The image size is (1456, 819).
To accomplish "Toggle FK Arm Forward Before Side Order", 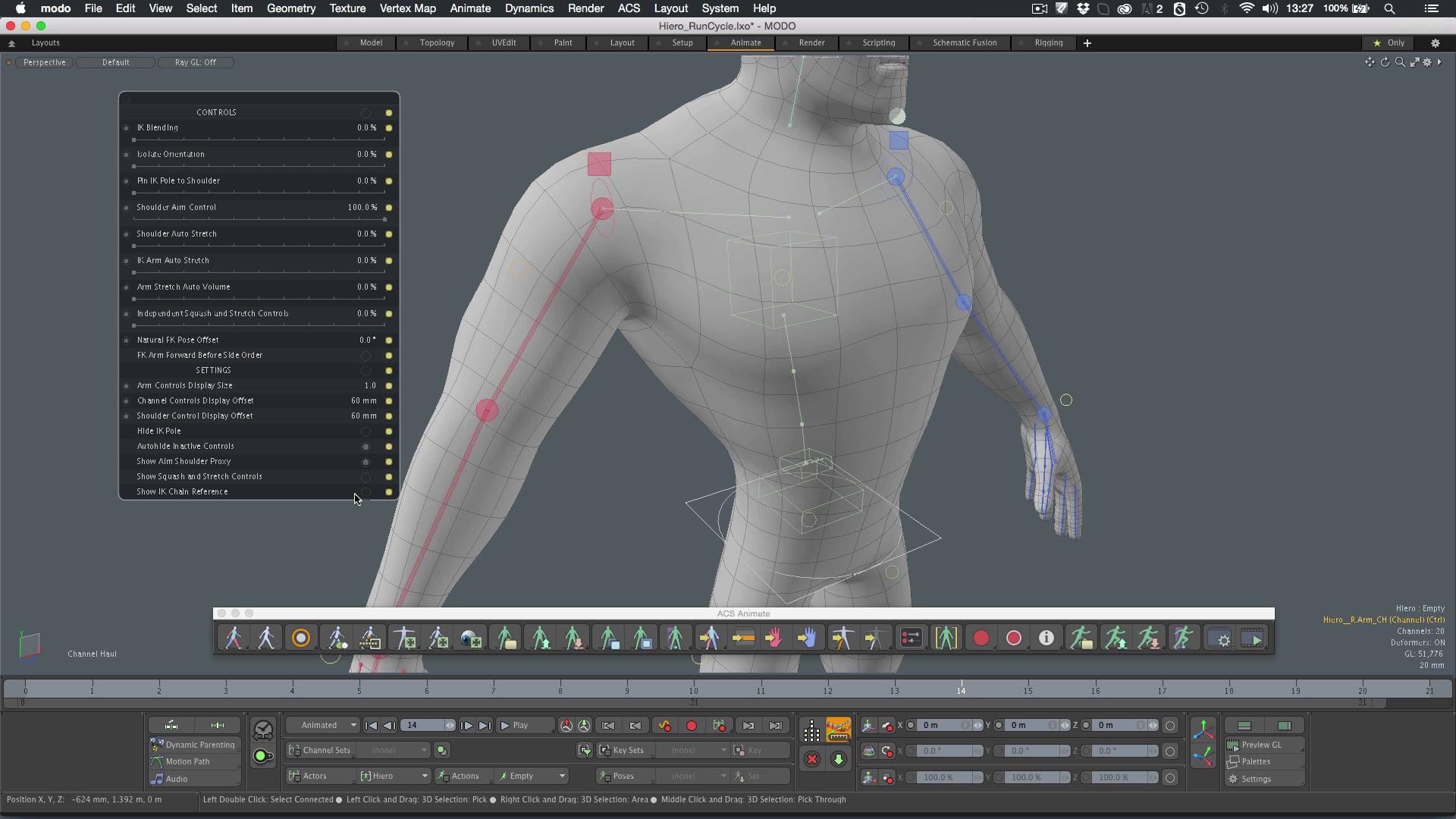I will pyautogui.click(x=366, y=356).
